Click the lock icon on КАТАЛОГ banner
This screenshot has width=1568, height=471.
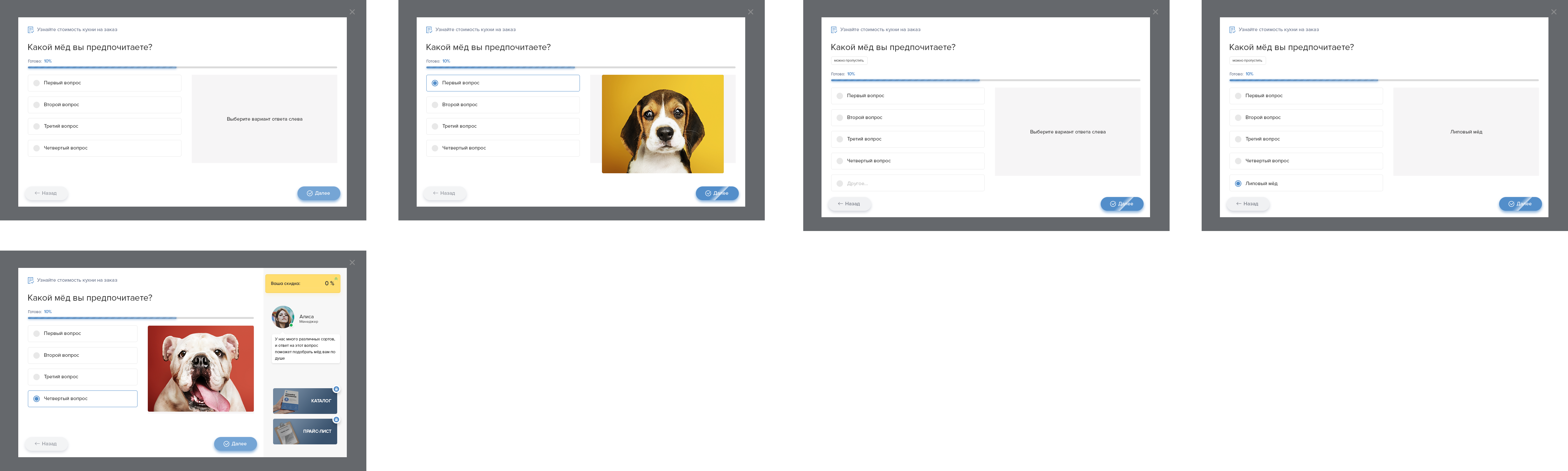point(336,389)
